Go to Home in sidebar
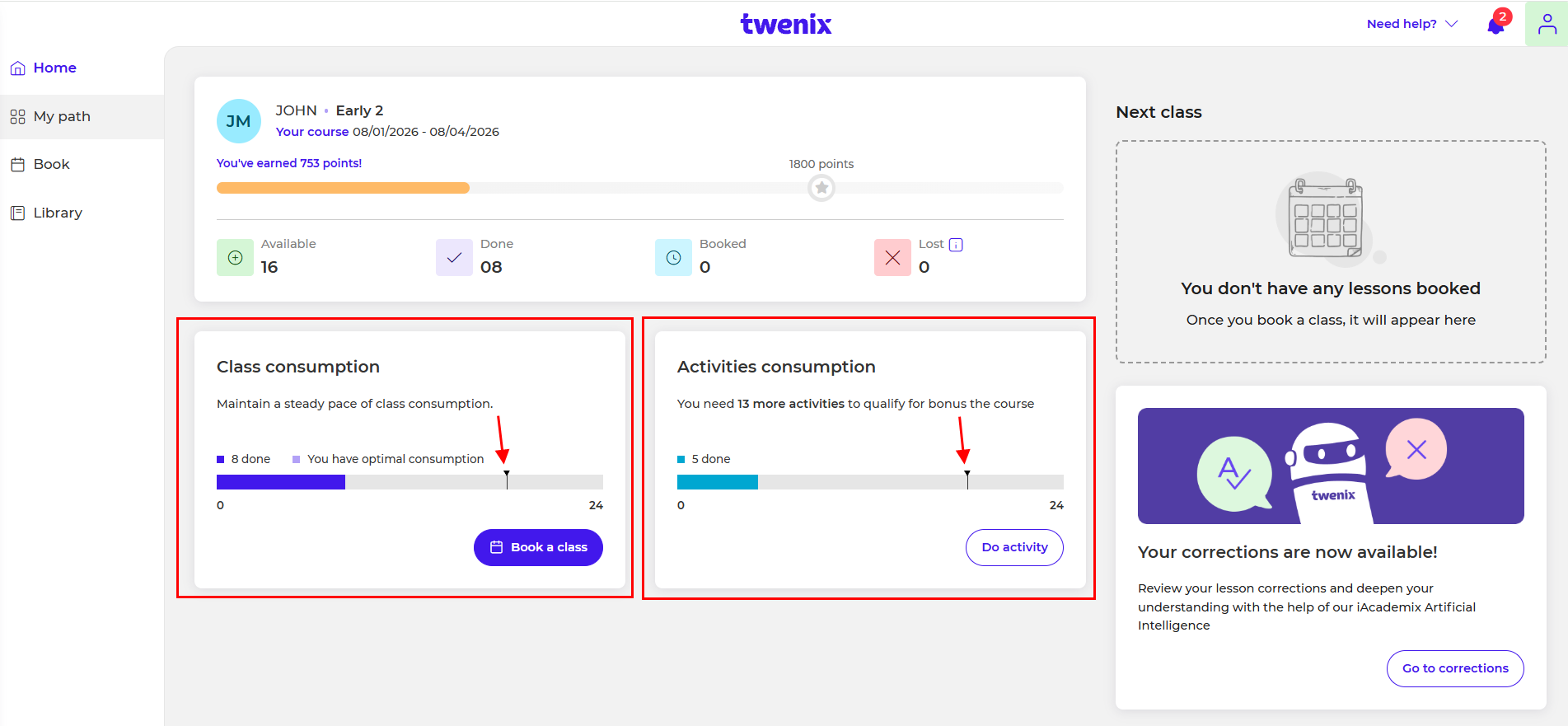This screenshot has width=1568, height=726. coord(54,68)
